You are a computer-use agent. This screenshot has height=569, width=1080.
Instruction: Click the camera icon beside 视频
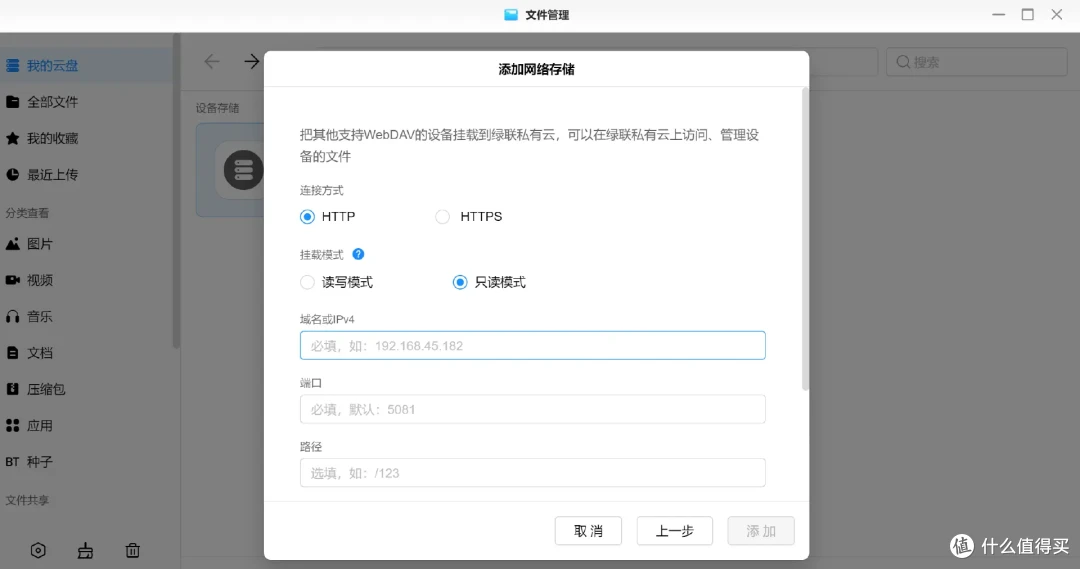(x=12, y=280)
